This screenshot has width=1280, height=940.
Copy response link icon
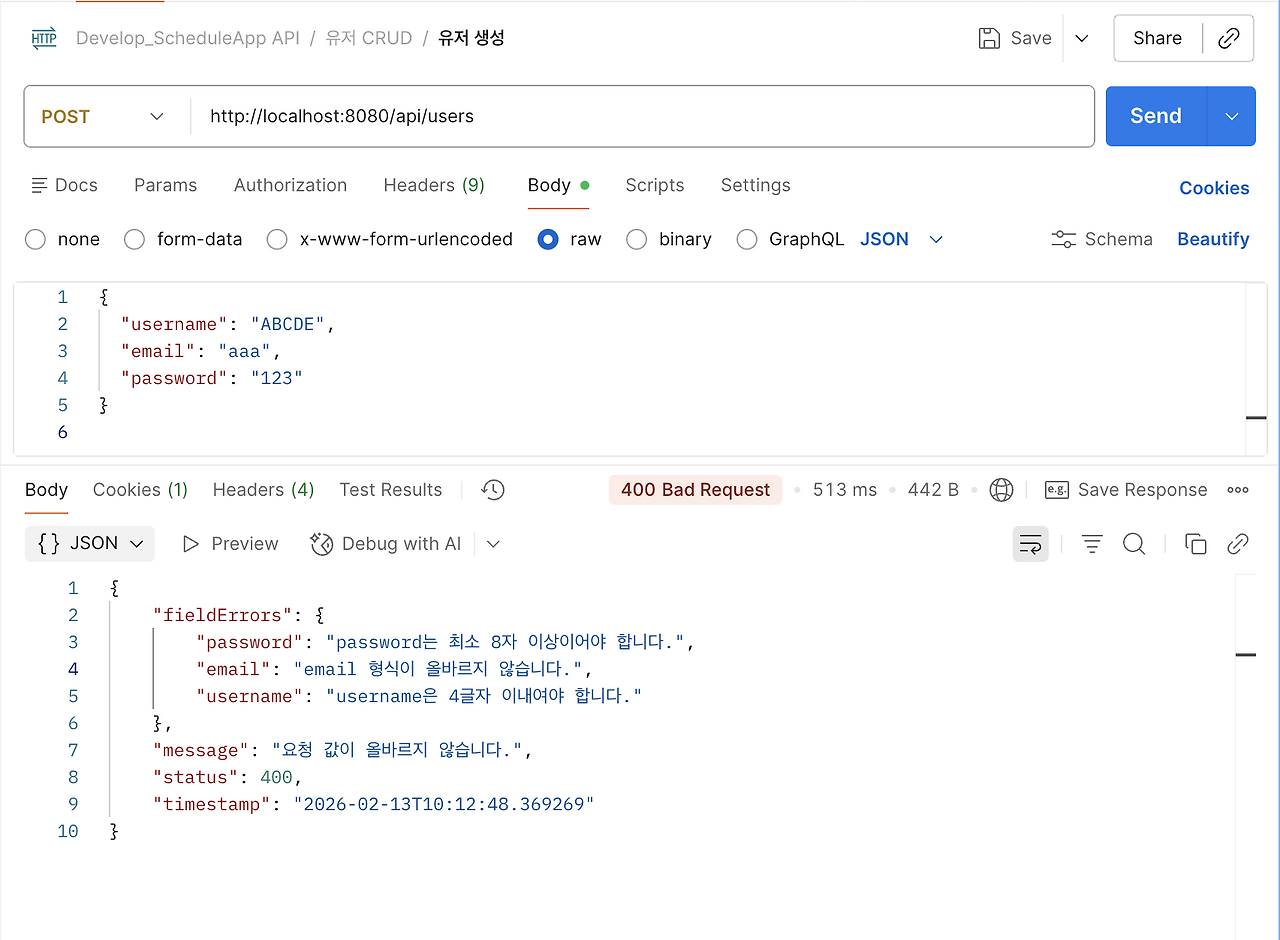click(x=1238, y=544)
